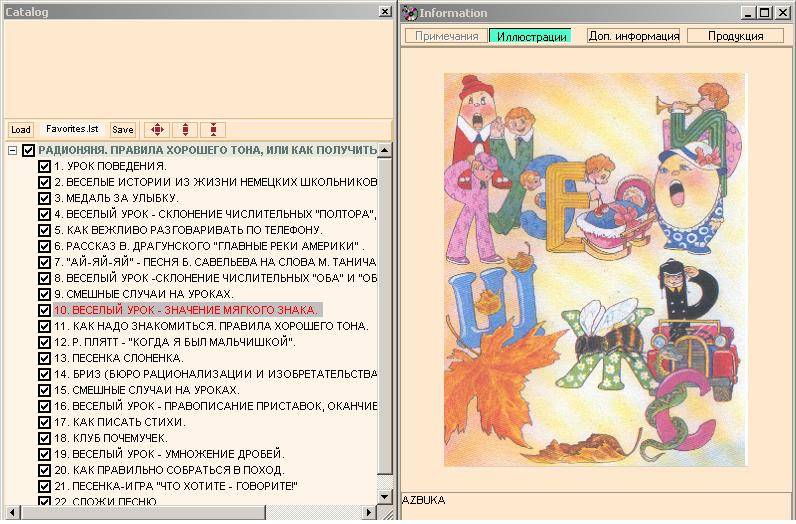The height and width of the screenshot is (524, 796).
Task: Select track 7 АЙ-ЯЙ-ЯЙ песня
Action: click(215, 262)
